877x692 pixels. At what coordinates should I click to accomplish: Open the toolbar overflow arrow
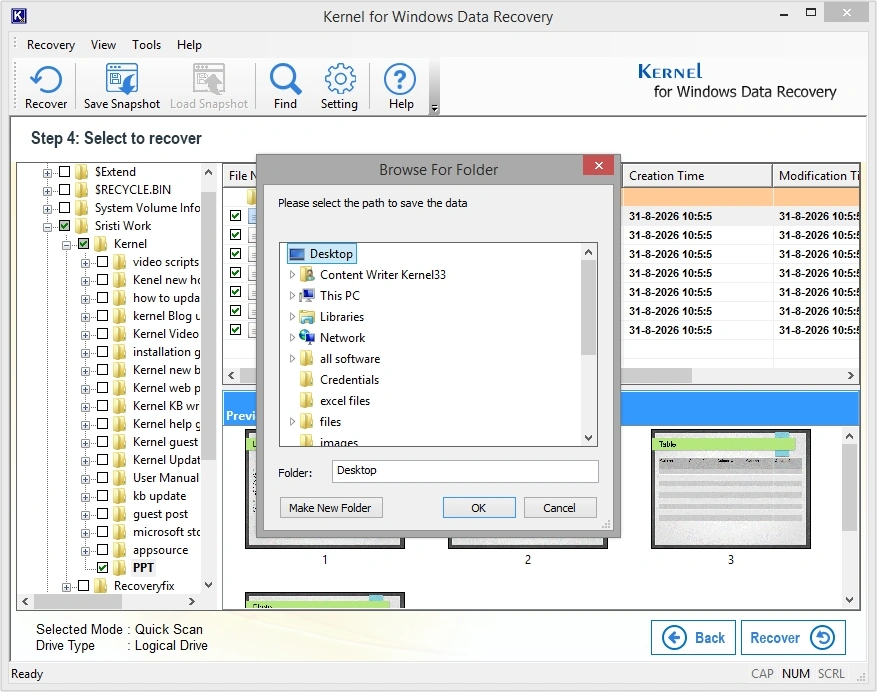point(435,108)
